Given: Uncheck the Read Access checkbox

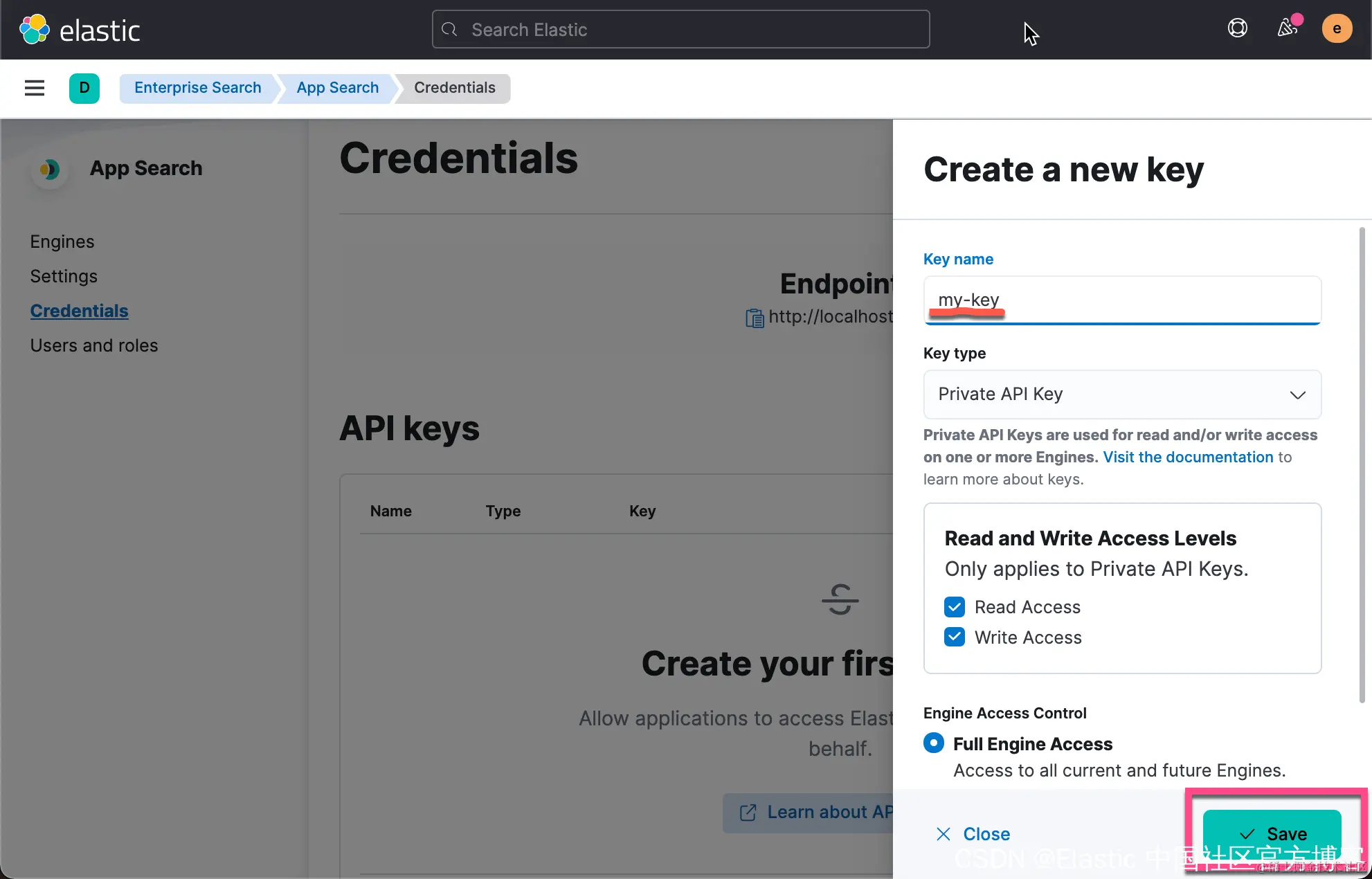Looking at the screenshot, I should (955, 607).
